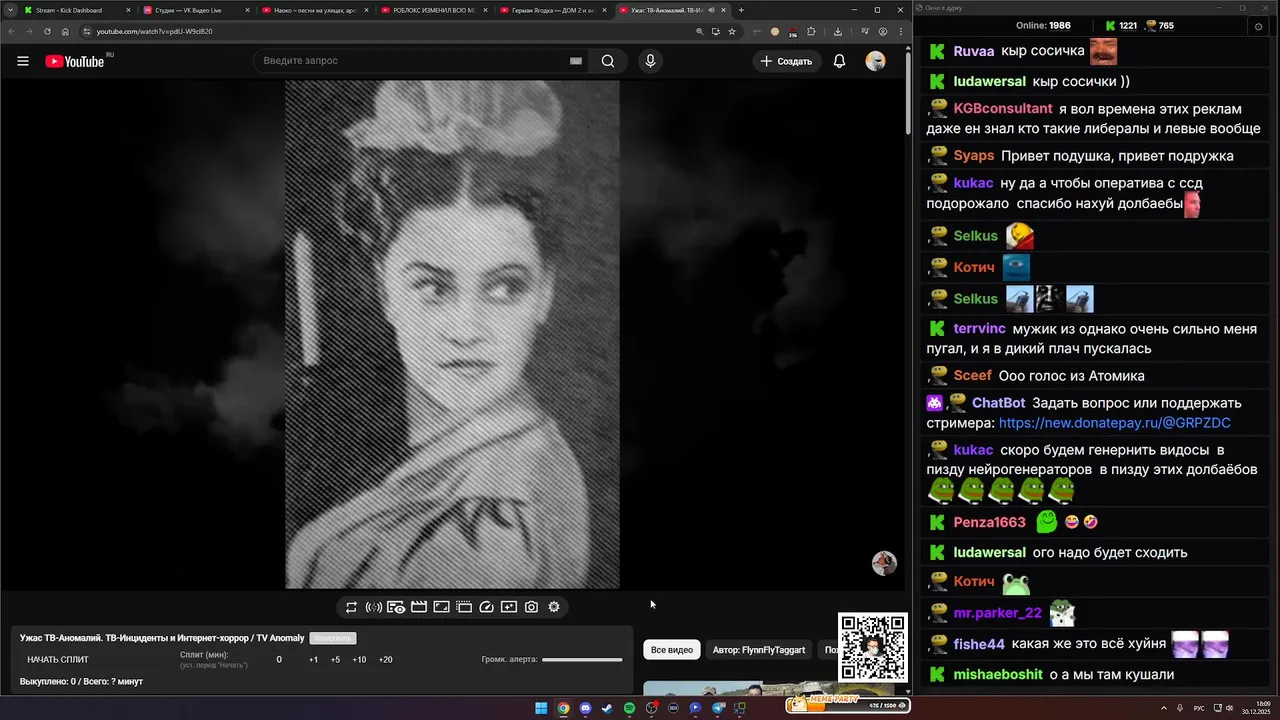
Task: Toggle the loop icon in player toolbar
Action: coord(351,607)
